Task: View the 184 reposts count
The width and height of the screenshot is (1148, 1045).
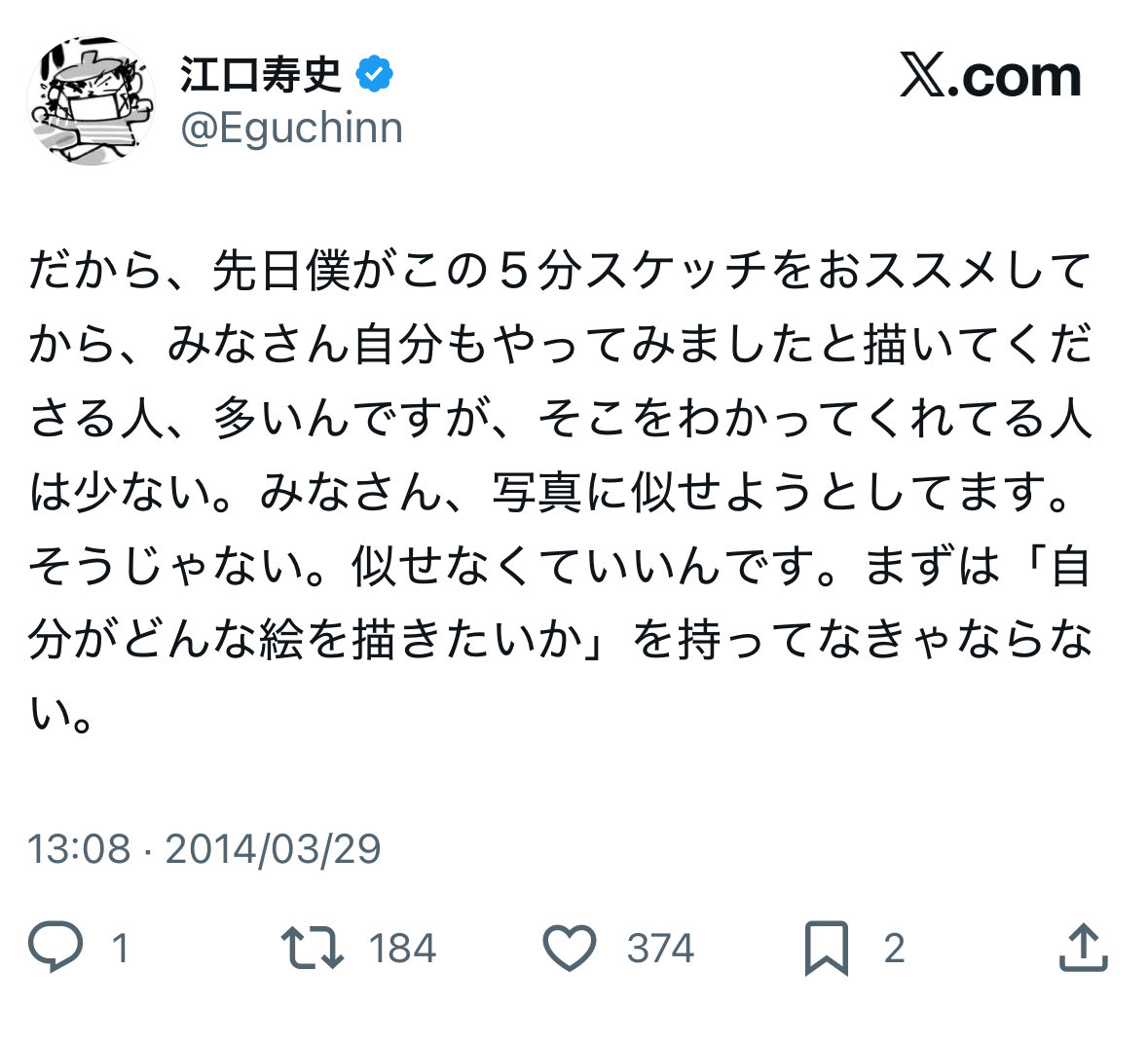Action: pyautogui.click(x=402, y=949)
